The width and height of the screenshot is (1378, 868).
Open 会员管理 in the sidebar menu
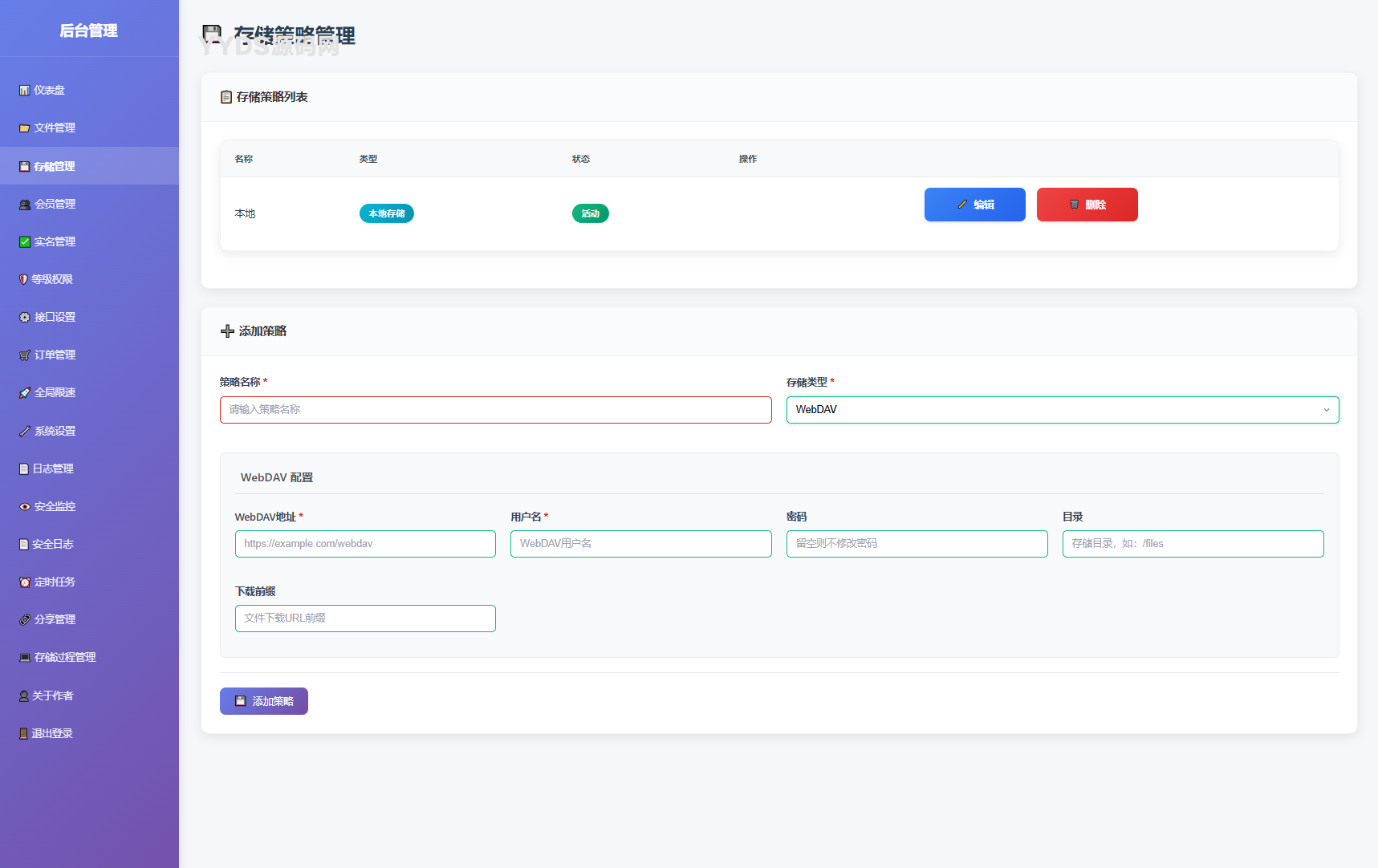pos(55,204)
